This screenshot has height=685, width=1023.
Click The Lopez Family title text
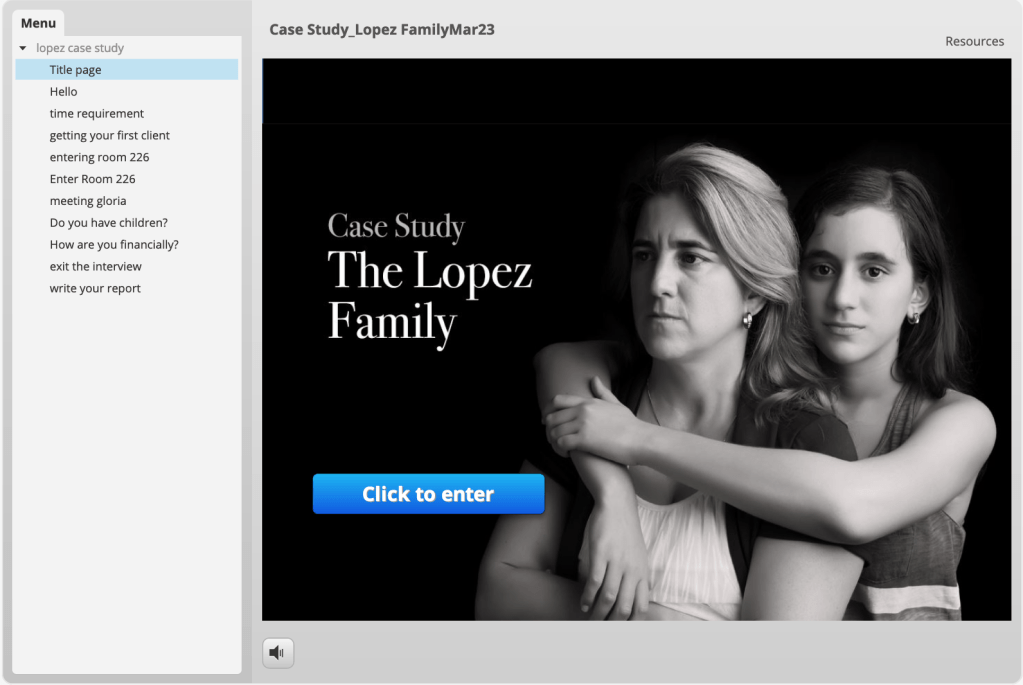(429, 296)
